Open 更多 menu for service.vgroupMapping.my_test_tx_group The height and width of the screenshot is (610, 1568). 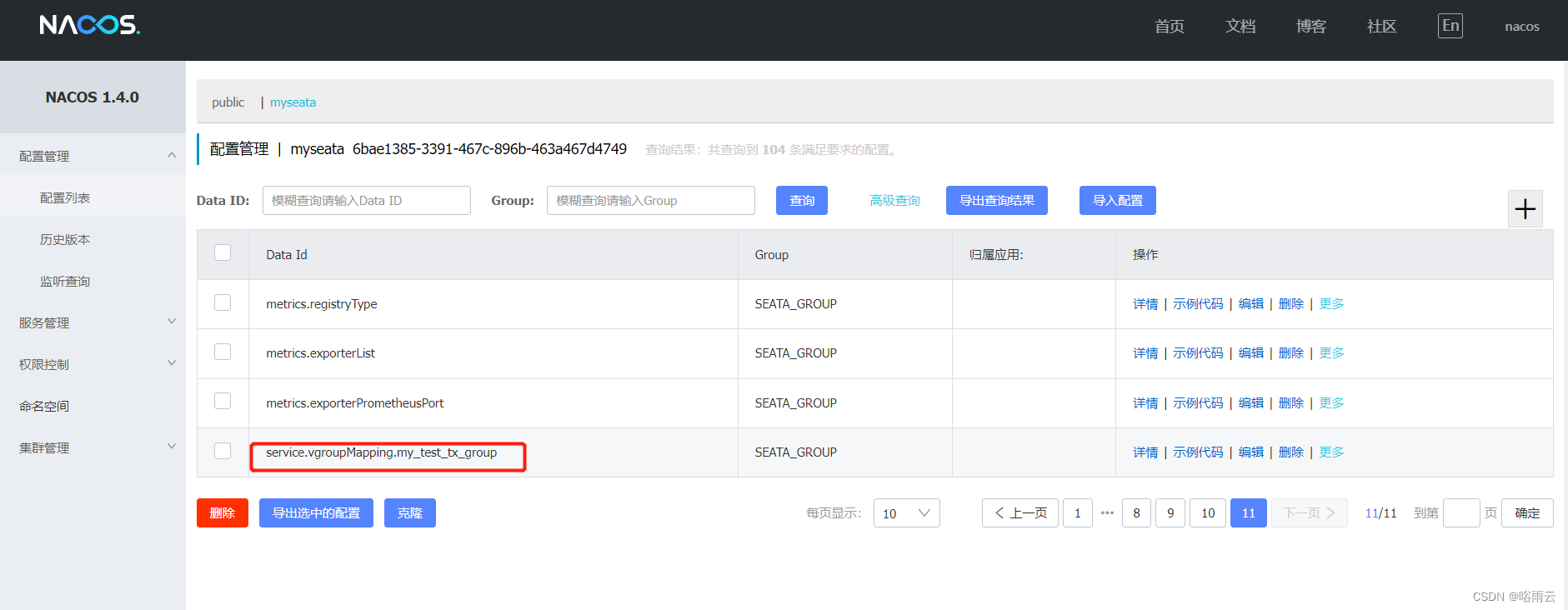point(1331,452)
